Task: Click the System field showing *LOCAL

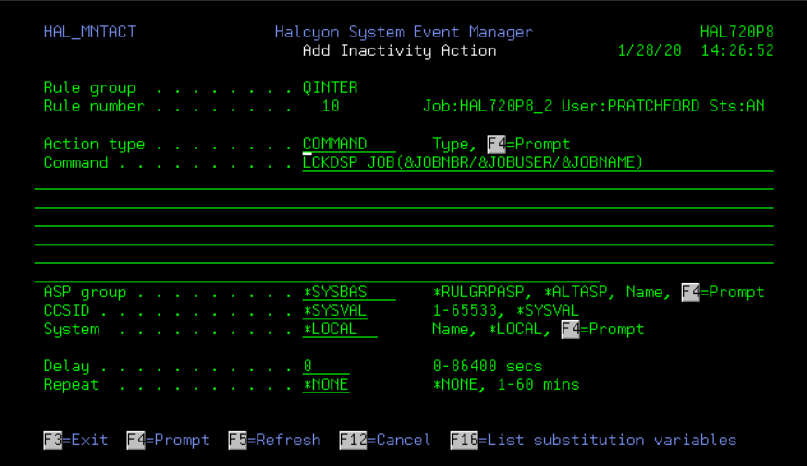Action: point(340,329)
